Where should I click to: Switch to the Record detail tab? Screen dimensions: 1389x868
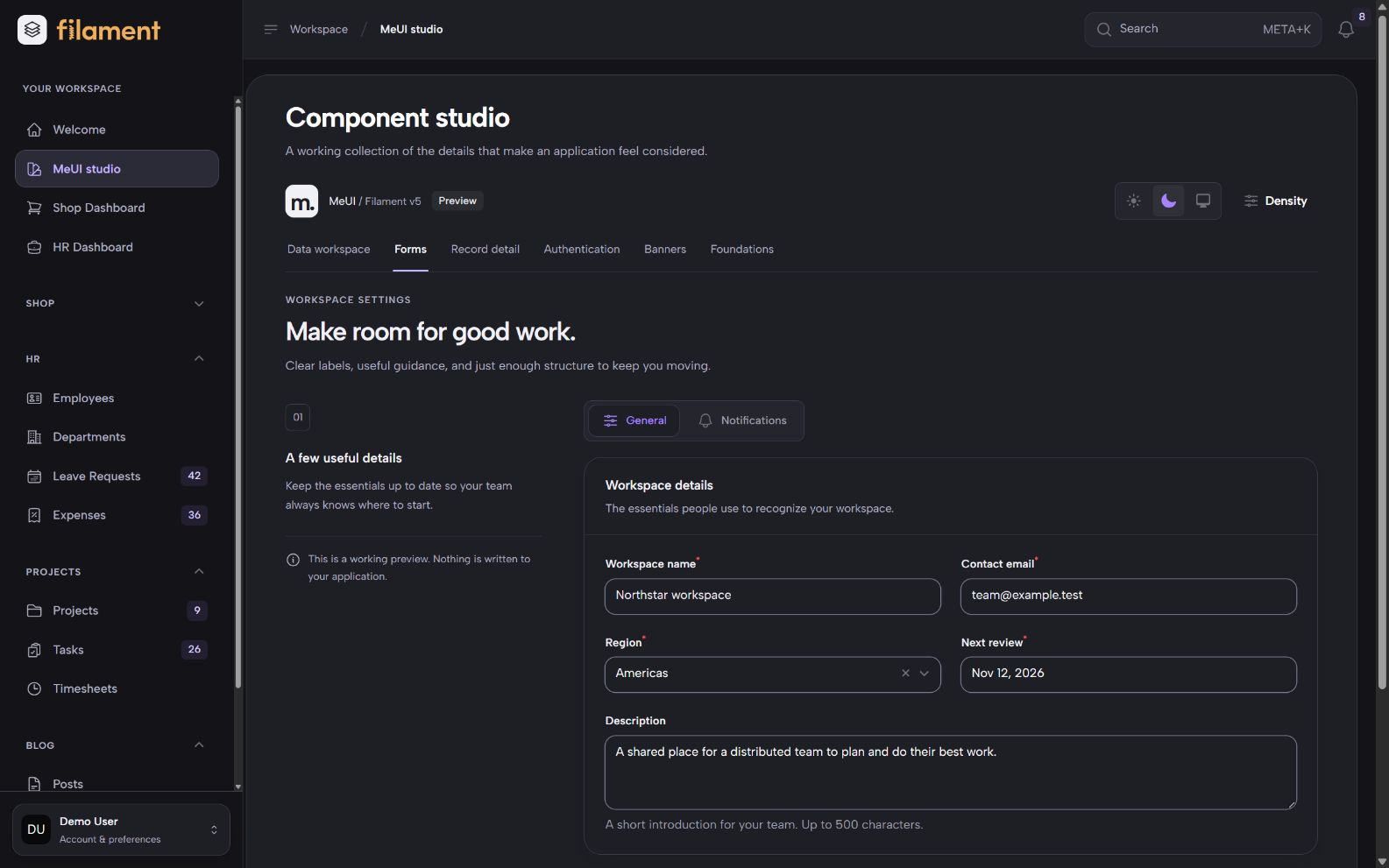tap(485, 250)
